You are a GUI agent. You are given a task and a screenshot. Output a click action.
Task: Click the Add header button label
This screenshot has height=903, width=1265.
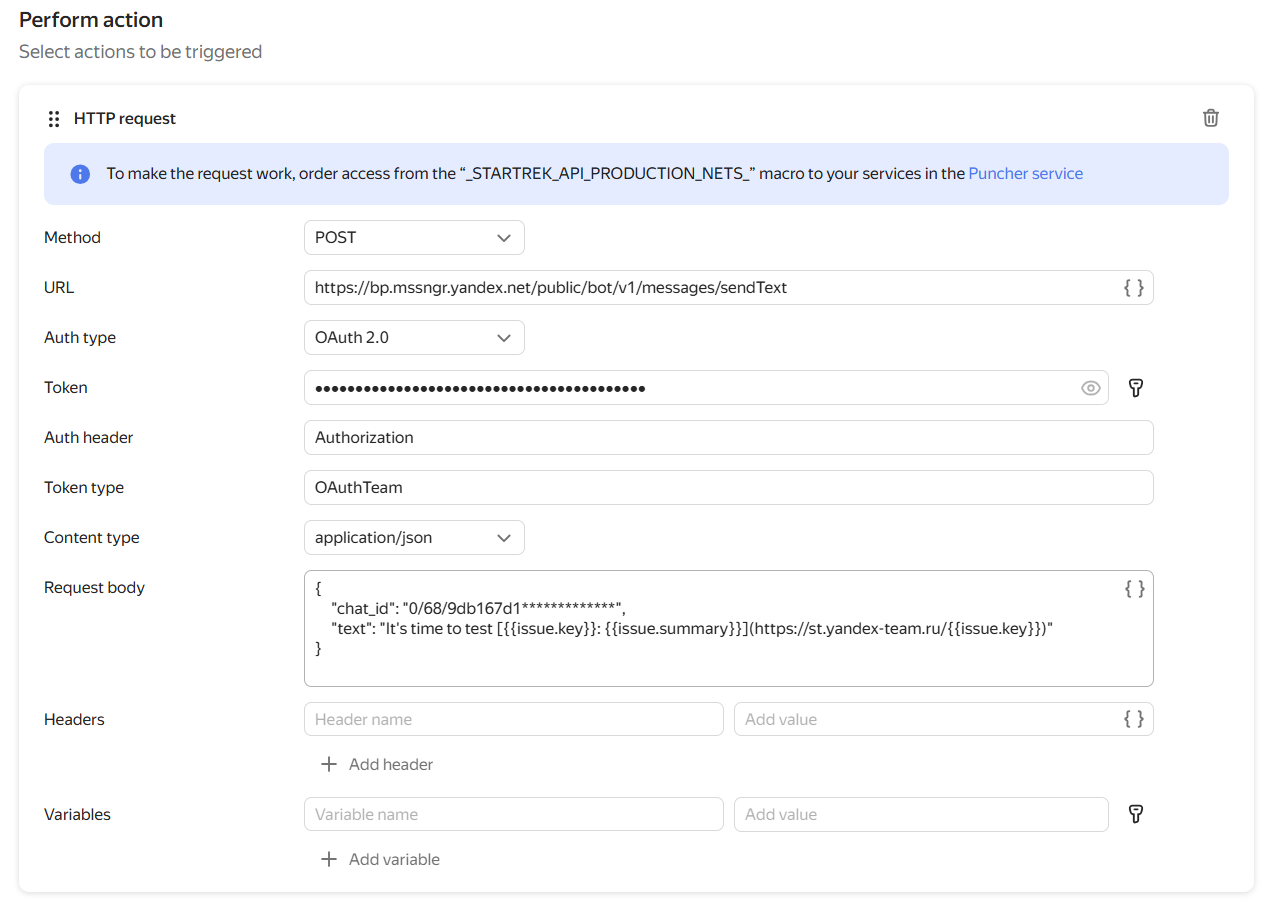[x=391, y=764]
